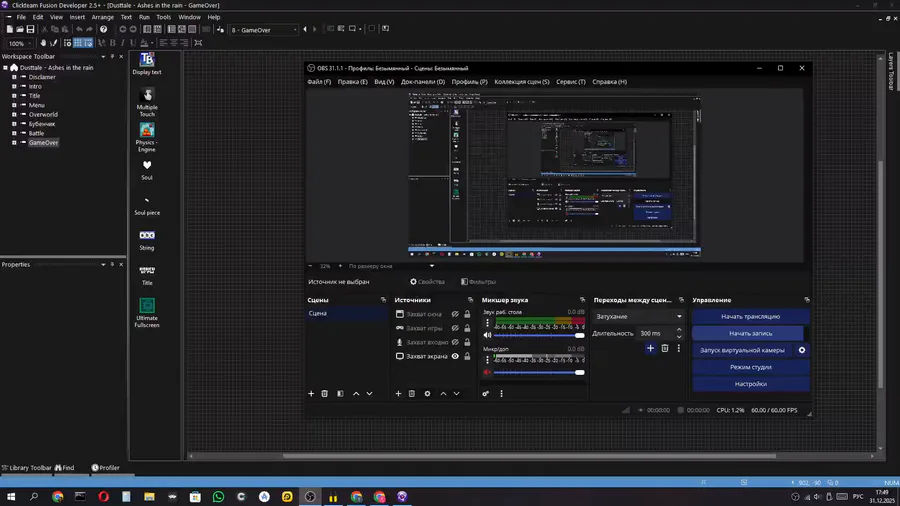Open the Arrange menu in Clickteam Fusion
This screenshot has width=900, height=506.
point(103,17)
